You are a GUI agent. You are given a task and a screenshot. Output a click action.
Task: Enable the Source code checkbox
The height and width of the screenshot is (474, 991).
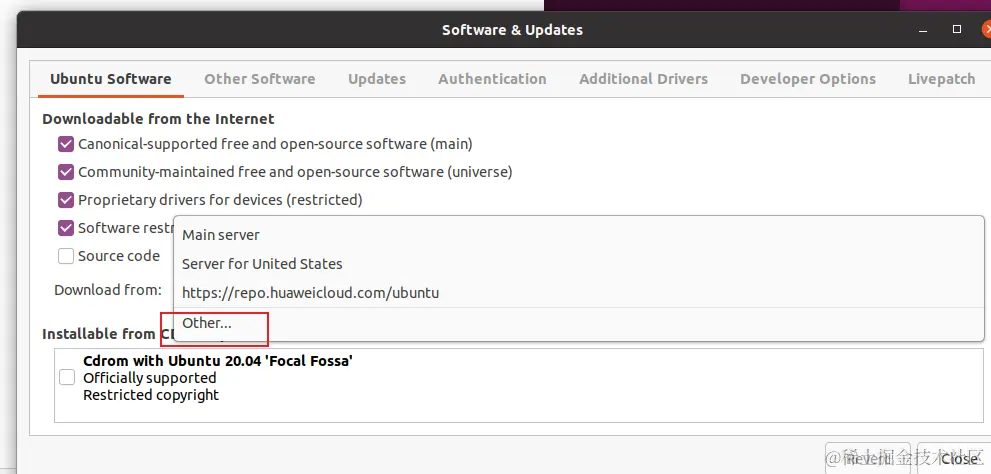(67, 256)
